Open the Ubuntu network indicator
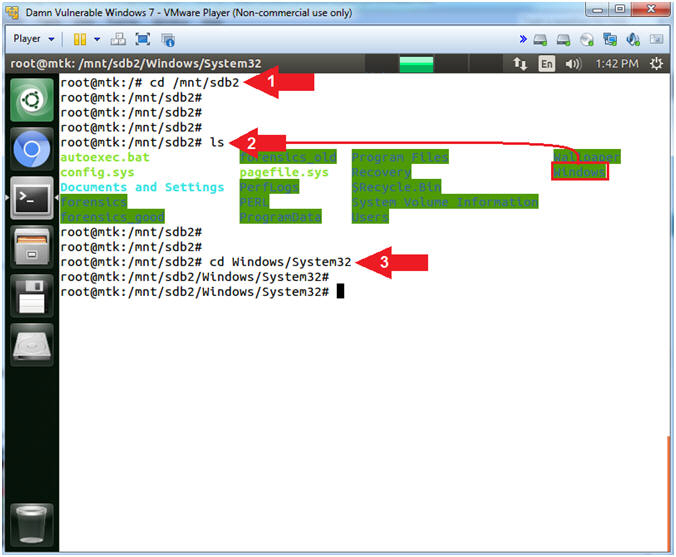 tap(520, 64)
